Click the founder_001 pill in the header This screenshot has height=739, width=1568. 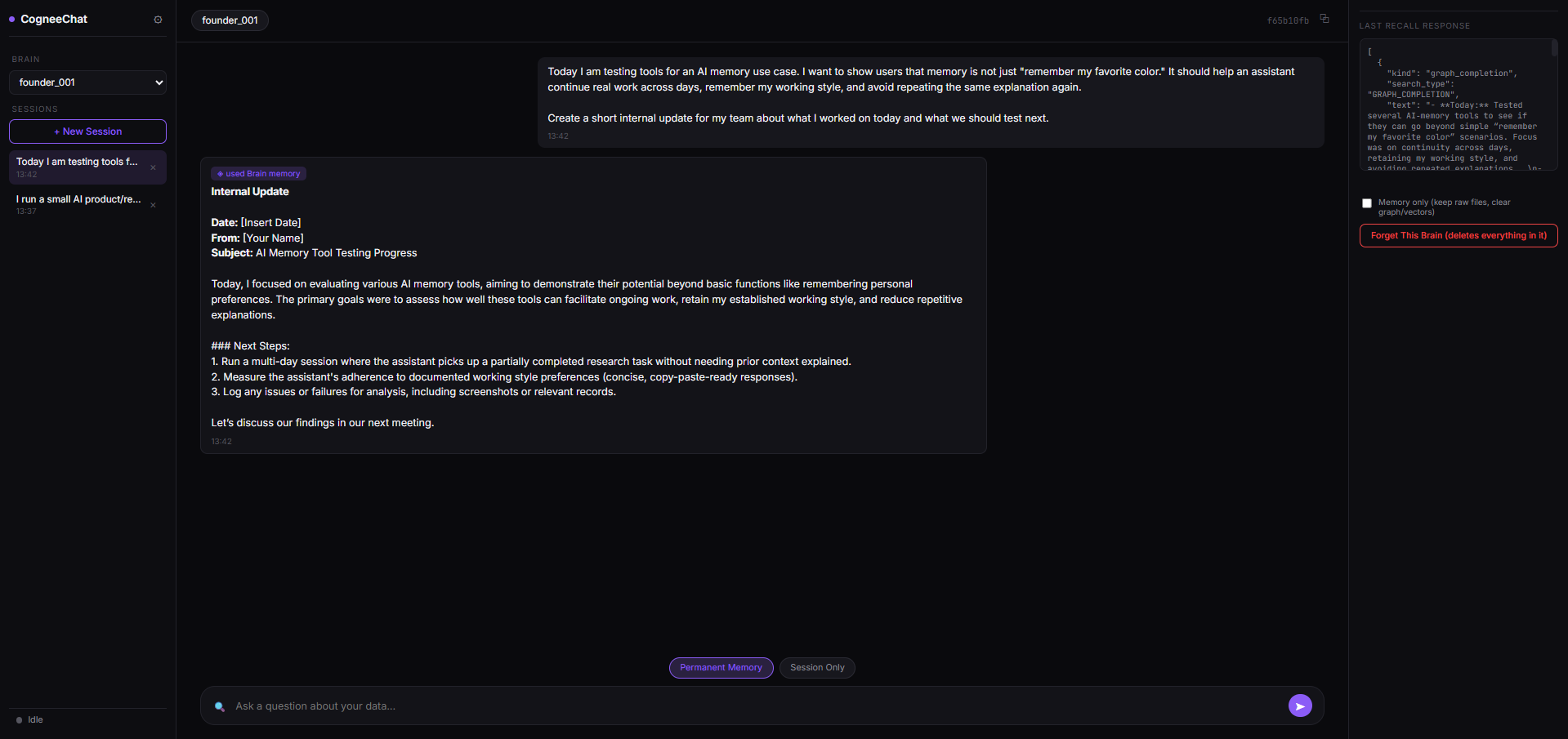coord(230,20)
